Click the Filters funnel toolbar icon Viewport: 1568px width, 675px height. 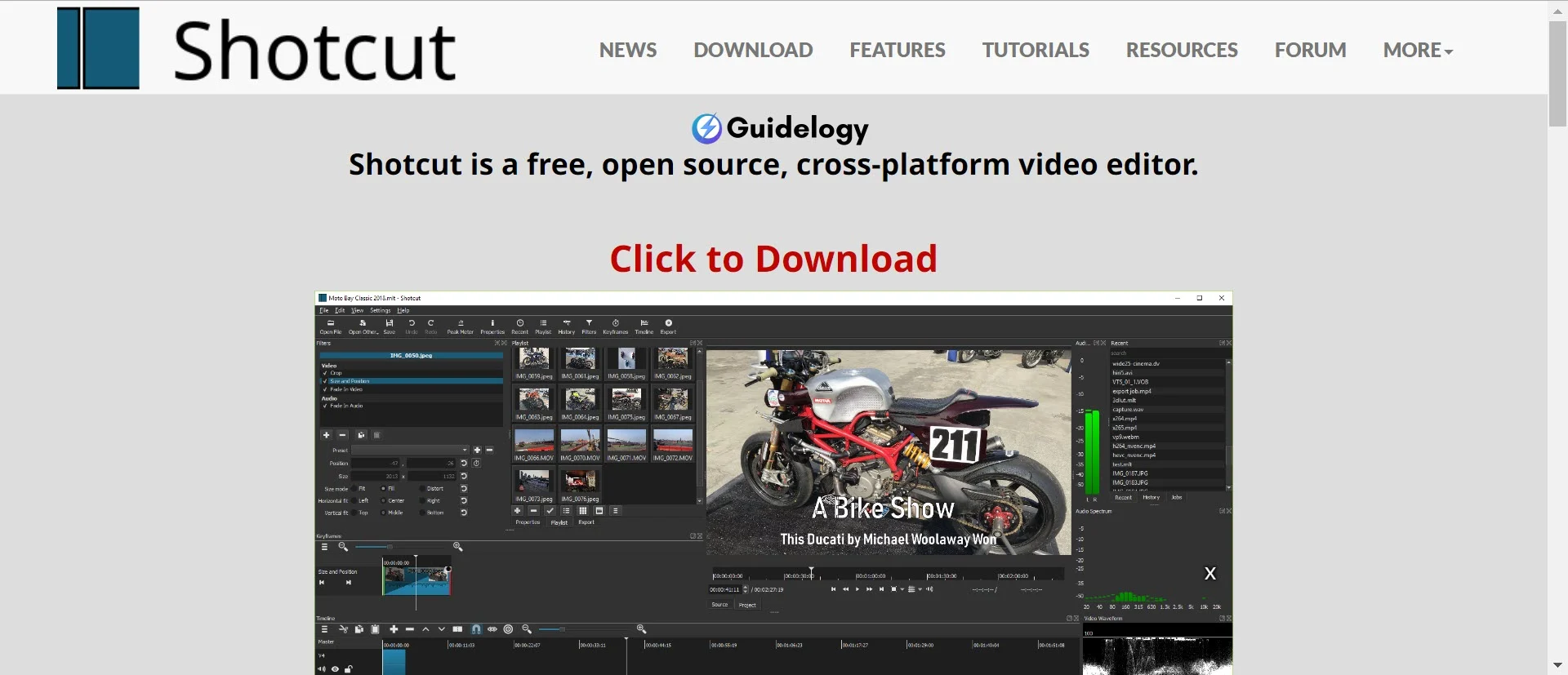point(589,326)
